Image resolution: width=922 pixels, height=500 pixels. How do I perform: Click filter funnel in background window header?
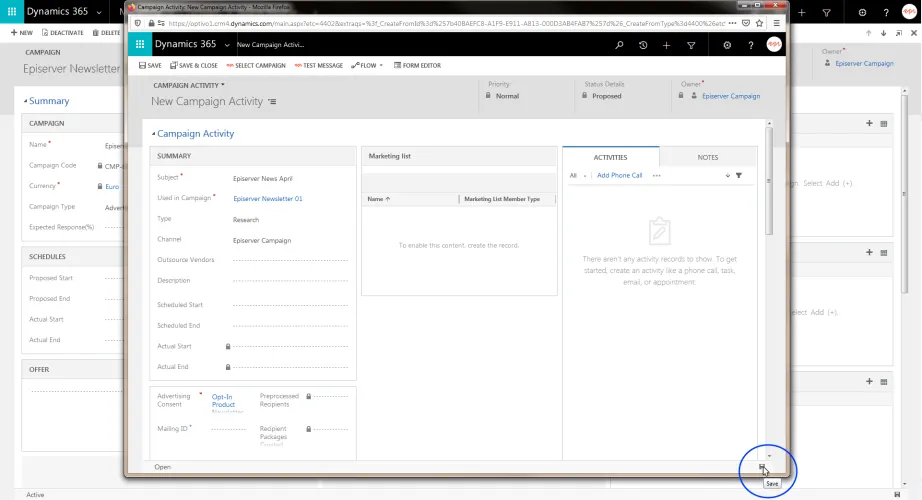(x=826, y=12)
